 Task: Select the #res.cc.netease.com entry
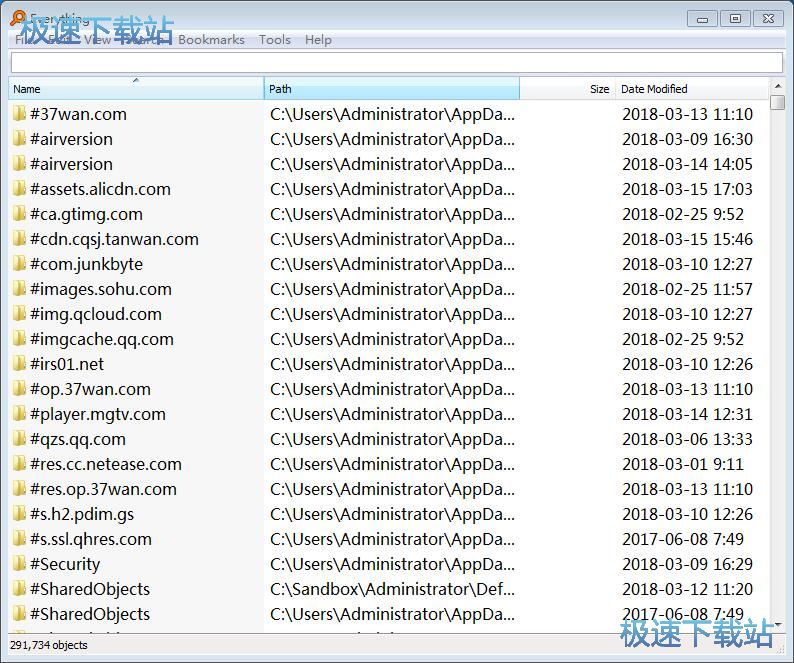[x=105, y=464]
